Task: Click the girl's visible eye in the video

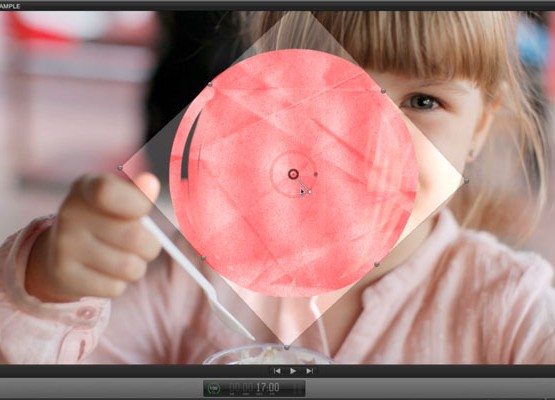Action: 423,102
